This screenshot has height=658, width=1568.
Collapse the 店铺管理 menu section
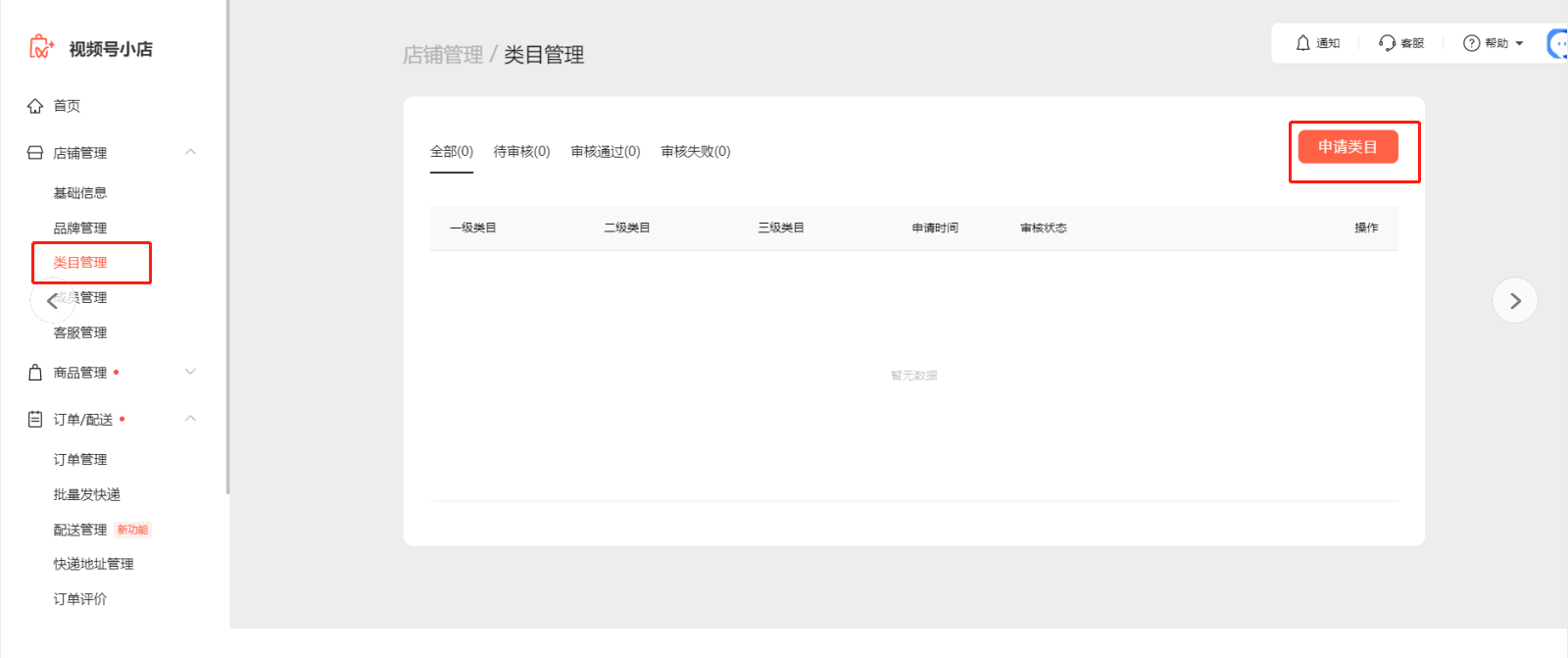click(190, 152)
